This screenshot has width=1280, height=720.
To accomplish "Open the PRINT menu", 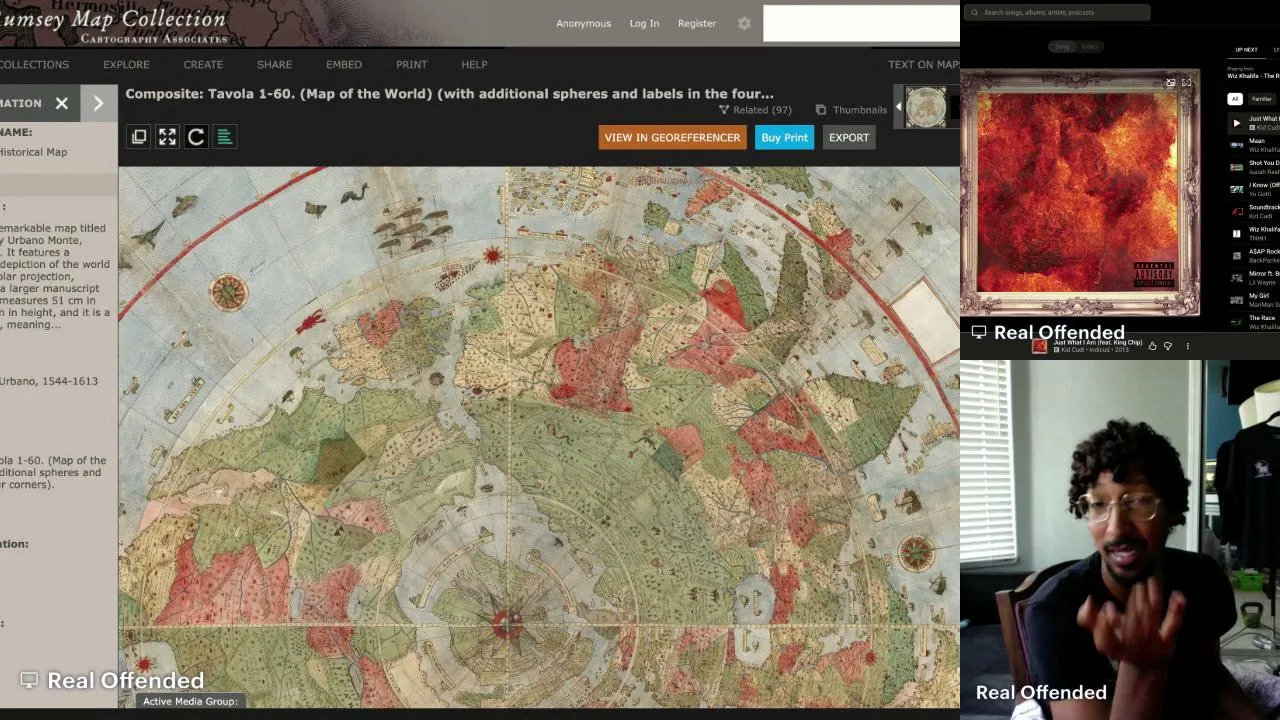I will pos(411,65).
